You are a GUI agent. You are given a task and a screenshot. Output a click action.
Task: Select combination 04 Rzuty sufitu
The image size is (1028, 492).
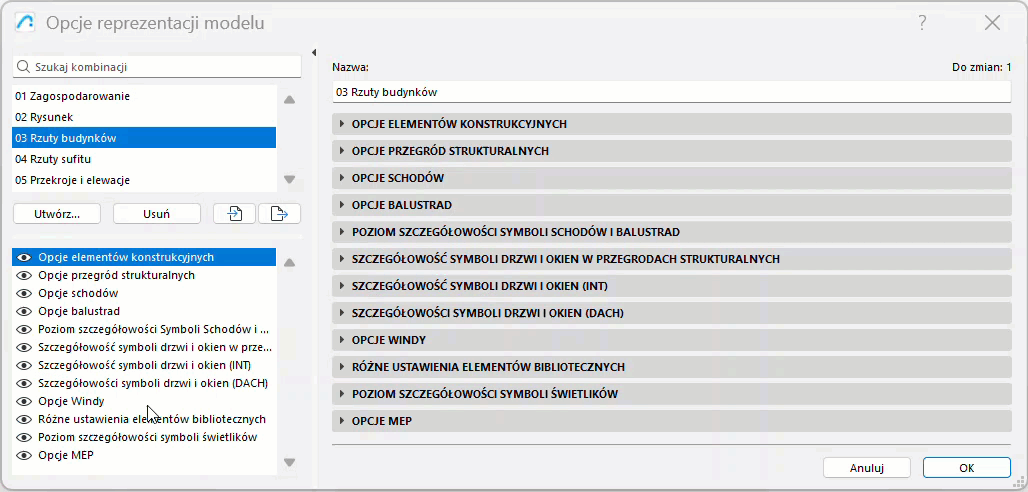(144, 159)
